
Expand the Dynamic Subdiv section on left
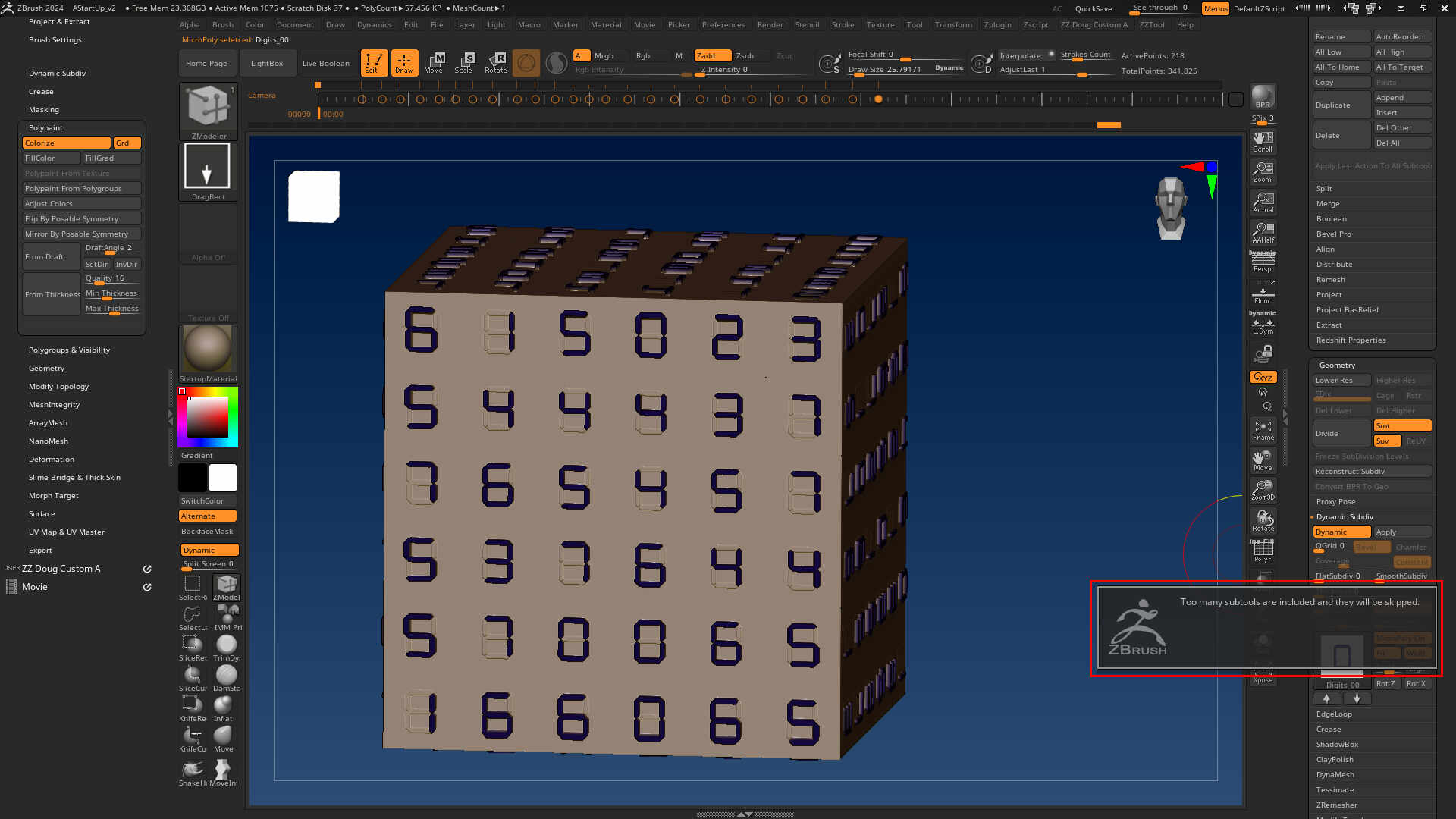(57, 73)
